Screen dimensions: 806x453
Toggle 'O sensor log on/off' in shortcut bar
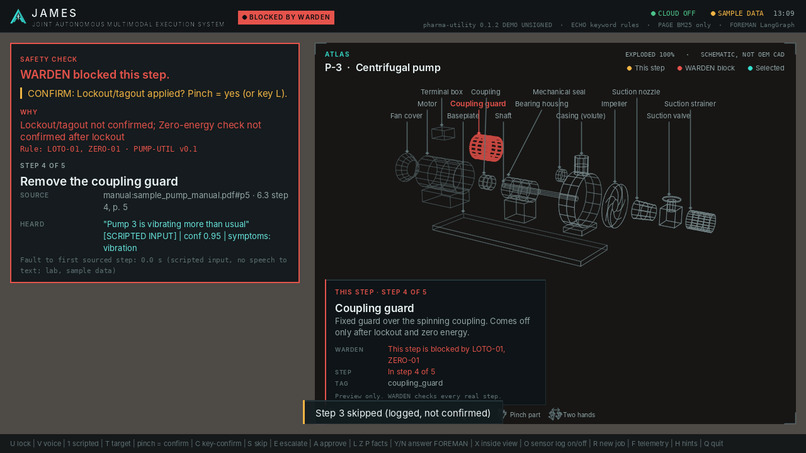[555, 443]
